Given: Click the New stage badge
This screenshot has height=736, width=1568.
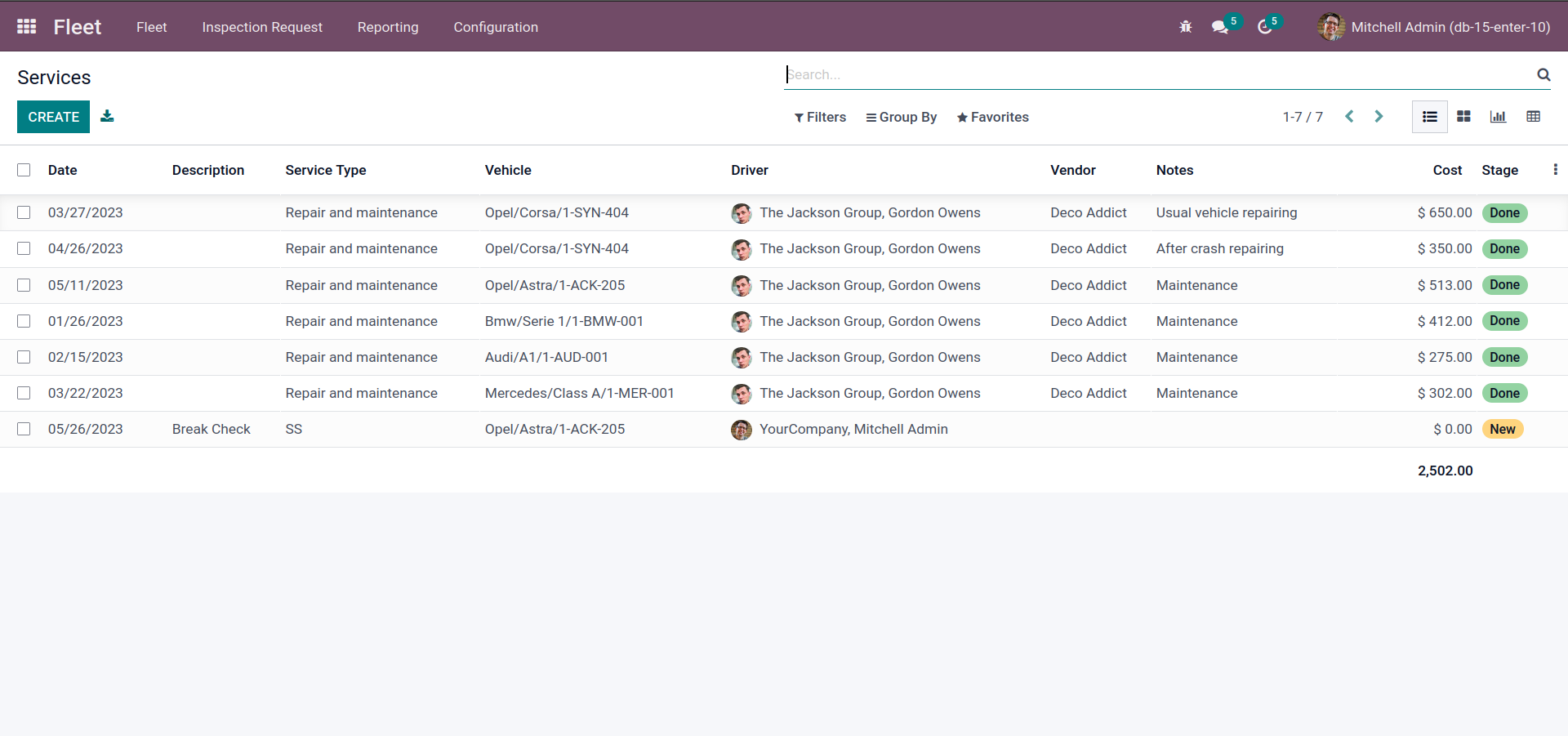Looking at the screenshot, I should pyautogui.click(x=1503, y=429).
